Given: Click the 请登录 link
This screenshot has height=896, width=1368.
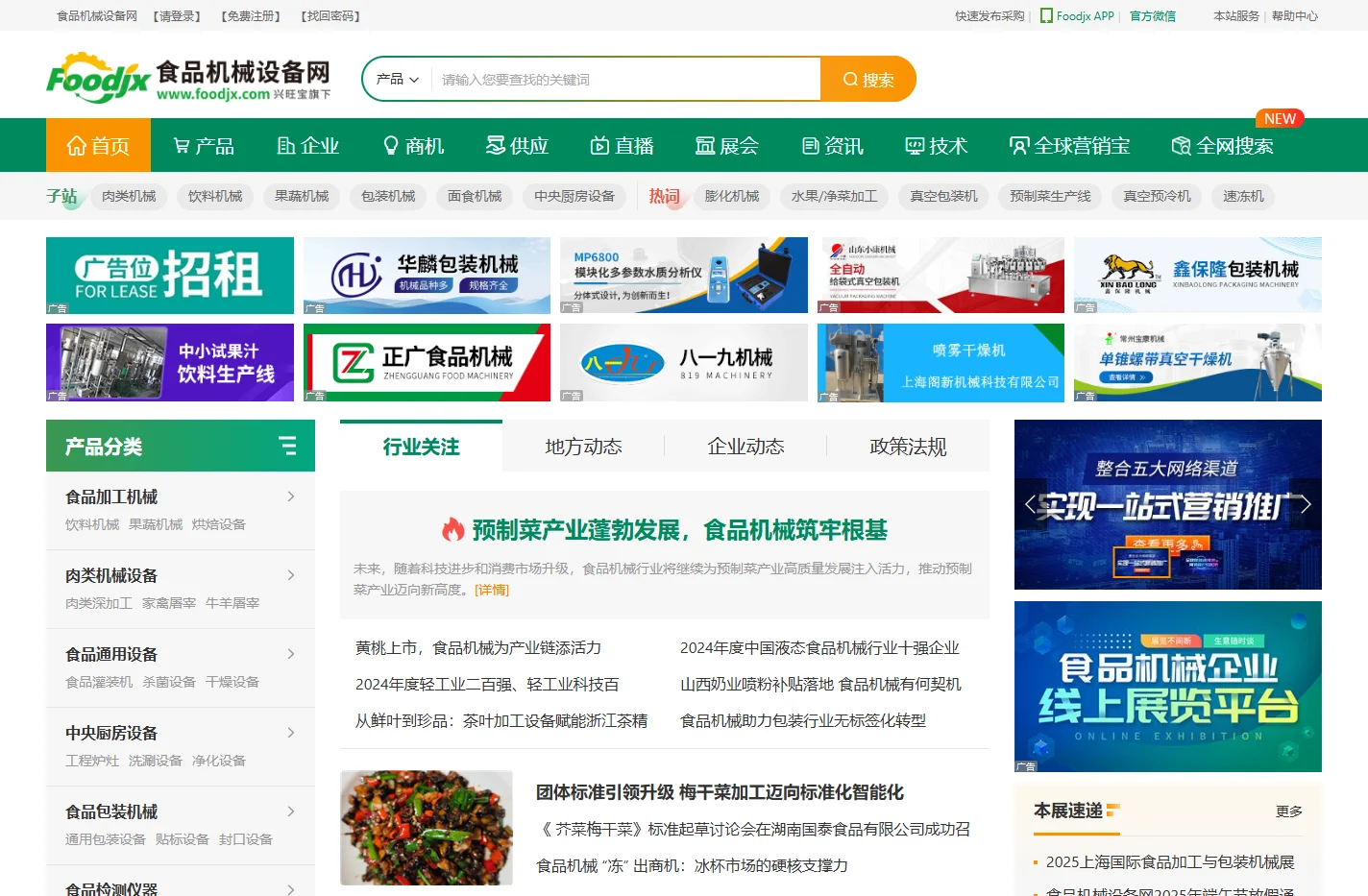Looking at the screenshot, I should (x=178, y=16).
